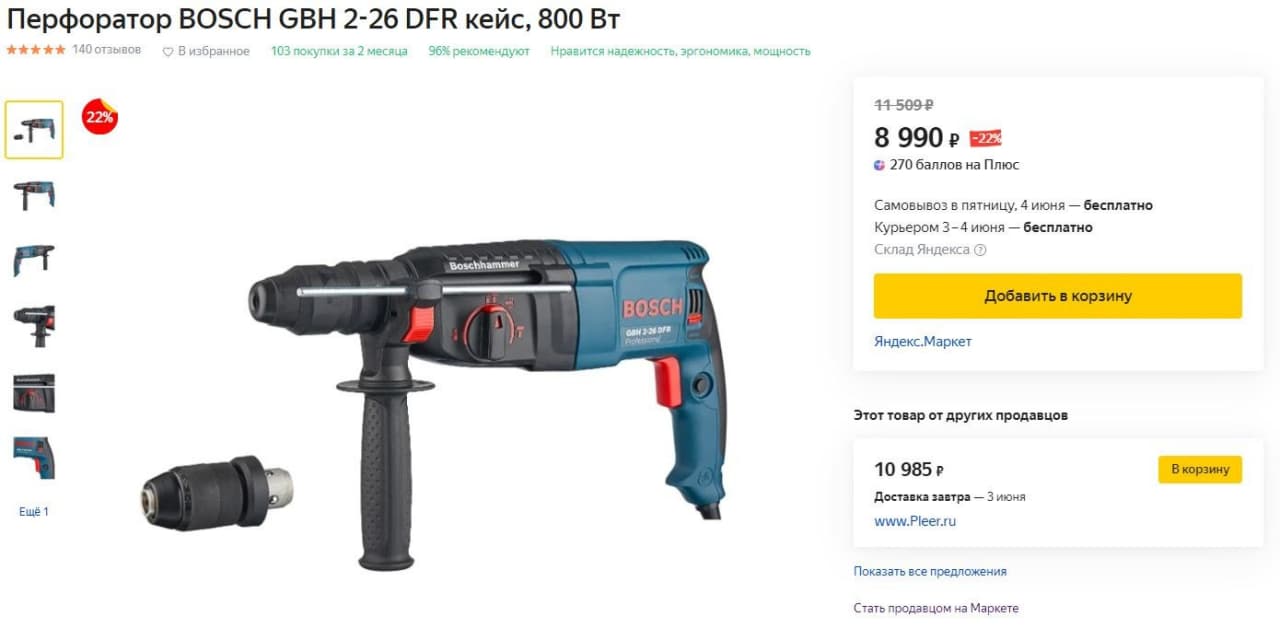Click the Склад Яндекса question mark icon
Screen dimensions: 1280x640
tap(980, 250)
